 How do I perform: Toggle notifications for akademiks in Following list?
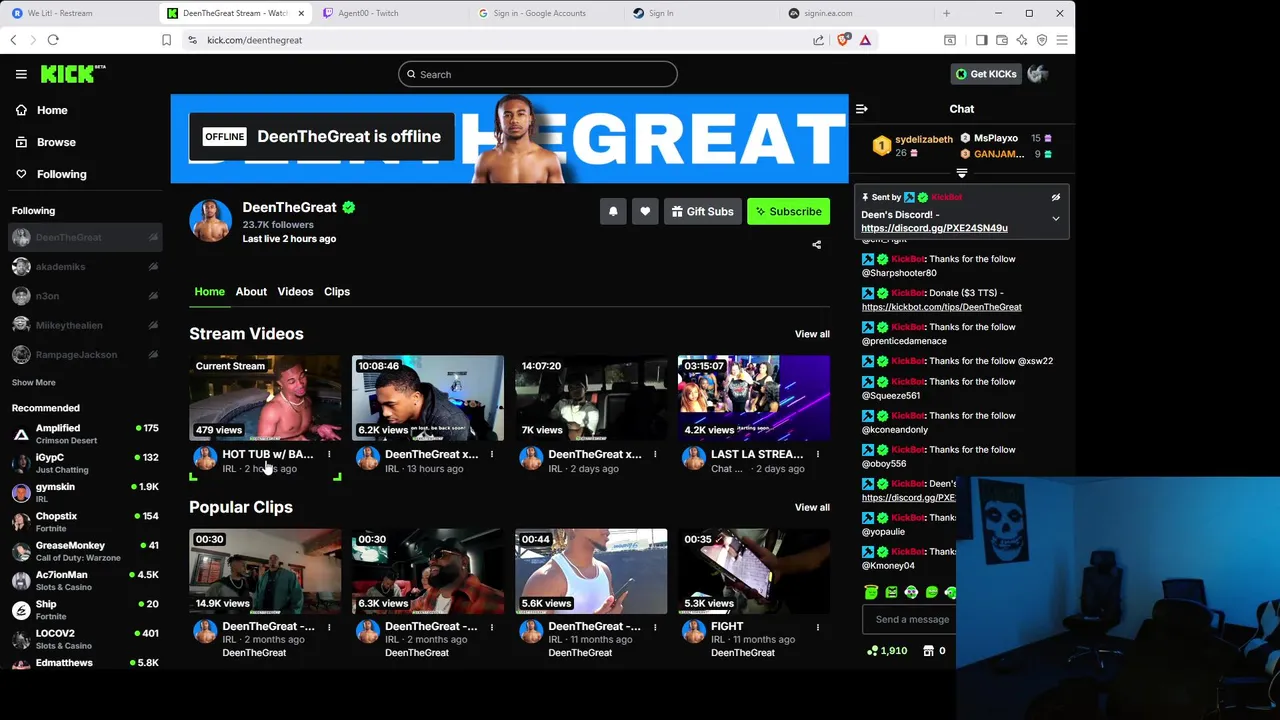coord(153,267)
